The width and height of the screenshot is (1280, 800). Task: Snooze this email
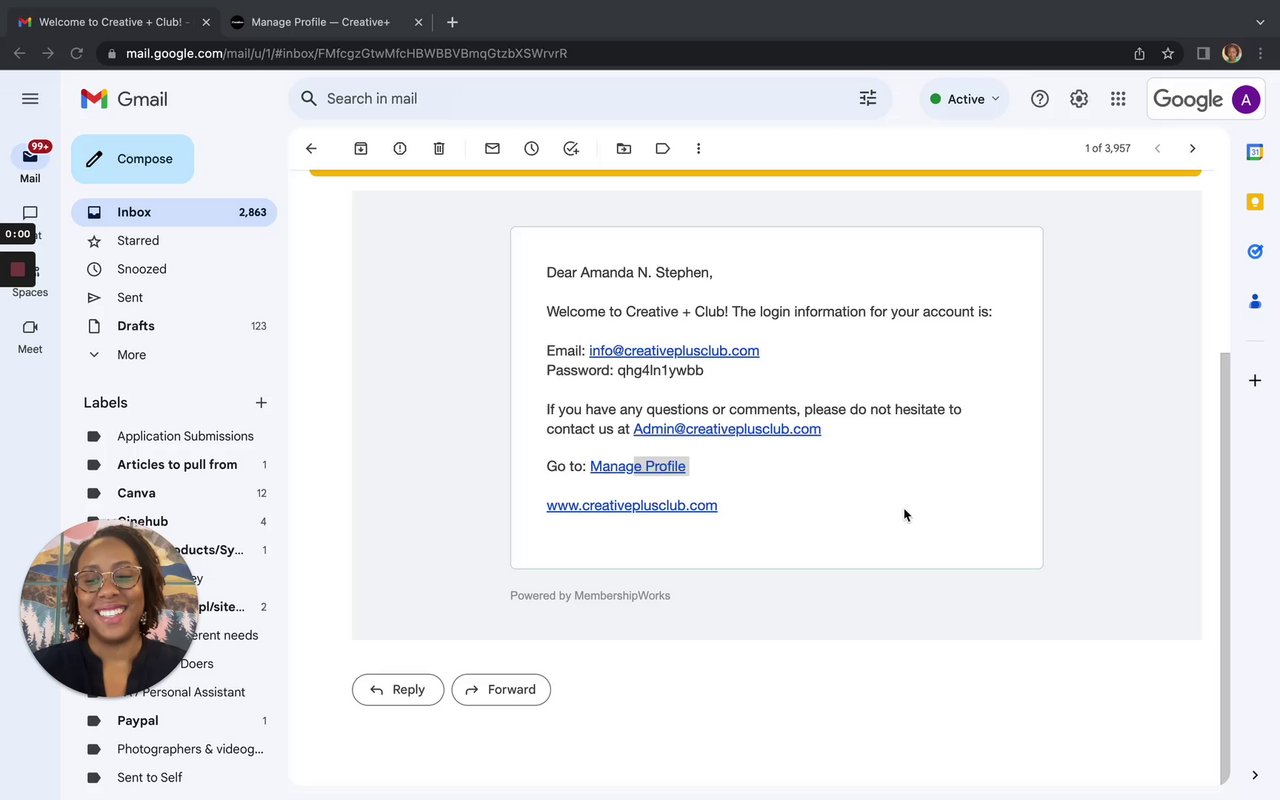(x=531, y=148)
